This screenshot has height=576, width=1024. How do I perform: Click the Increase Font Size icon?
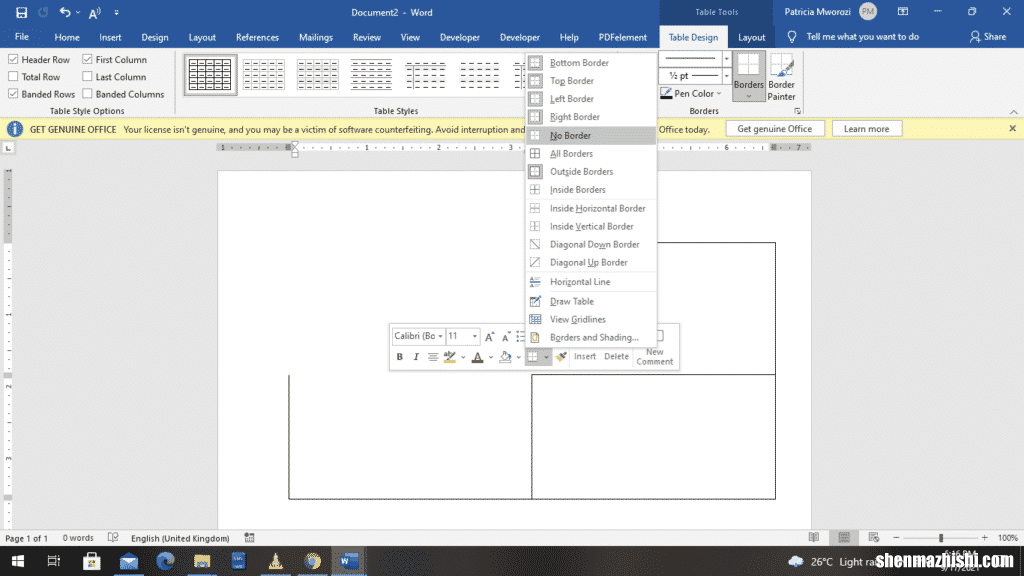[489, 336]
